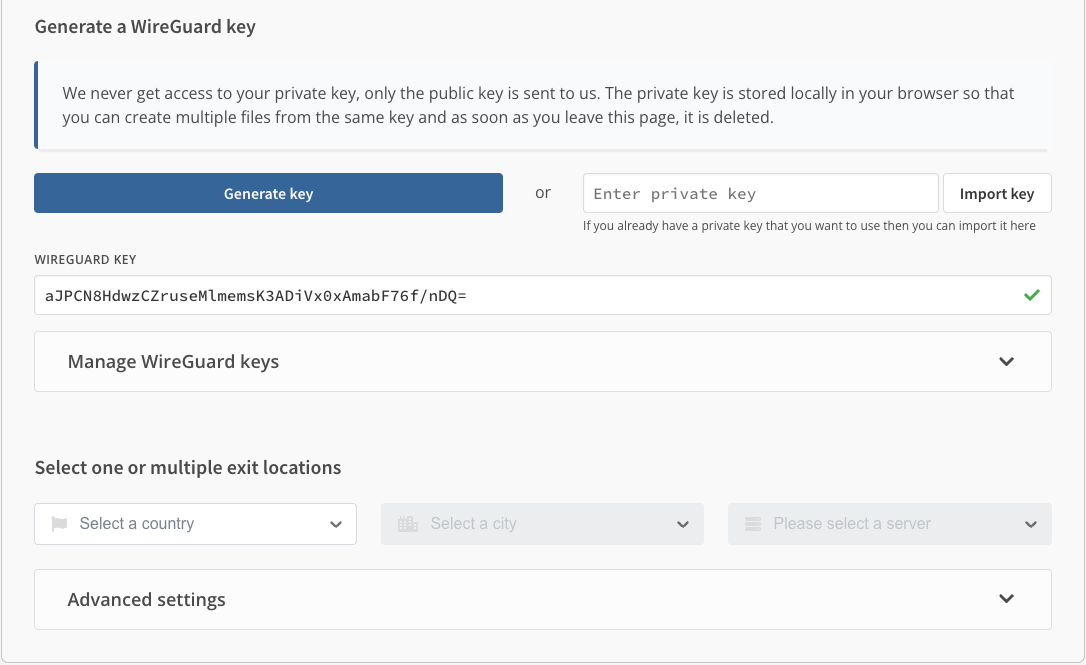Click the server dropdown chevron arrow
Viewport: 1086px width, 665px height.
[1031, 524]
